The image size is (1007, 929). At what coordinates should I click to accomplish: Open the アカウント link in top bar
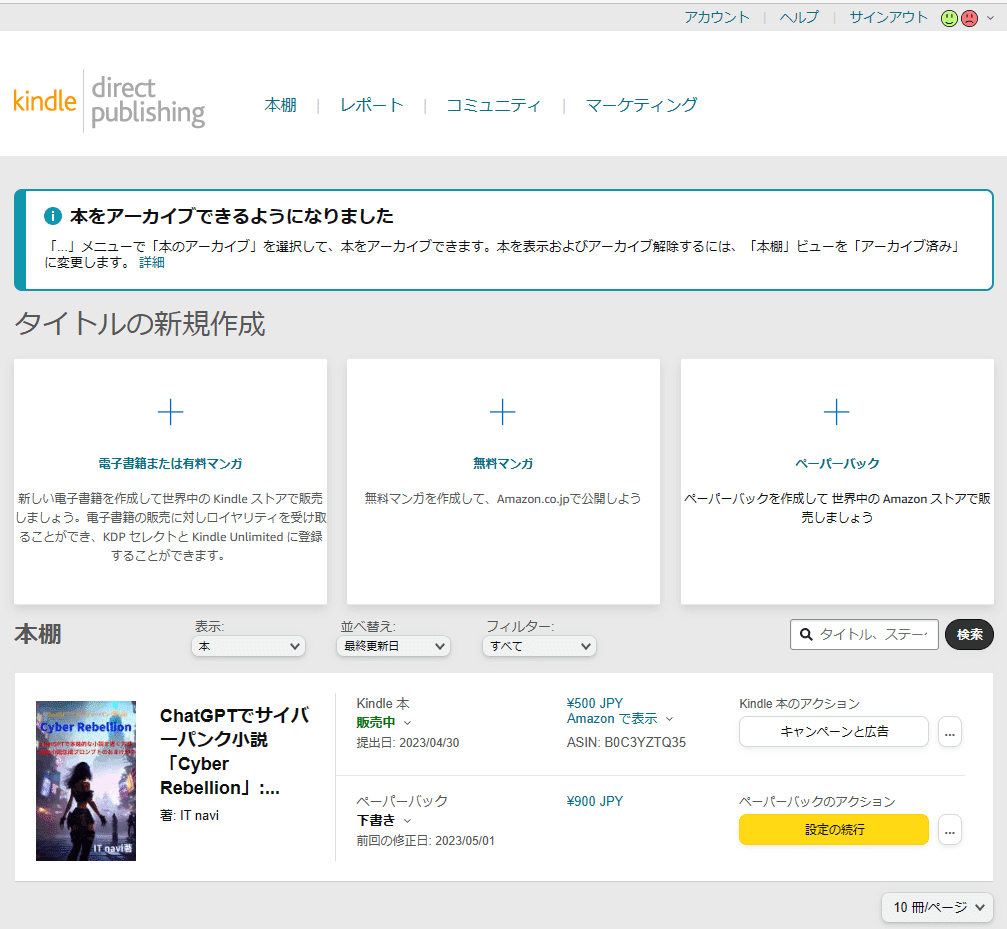pyautogui.click(x=717, y=17)
